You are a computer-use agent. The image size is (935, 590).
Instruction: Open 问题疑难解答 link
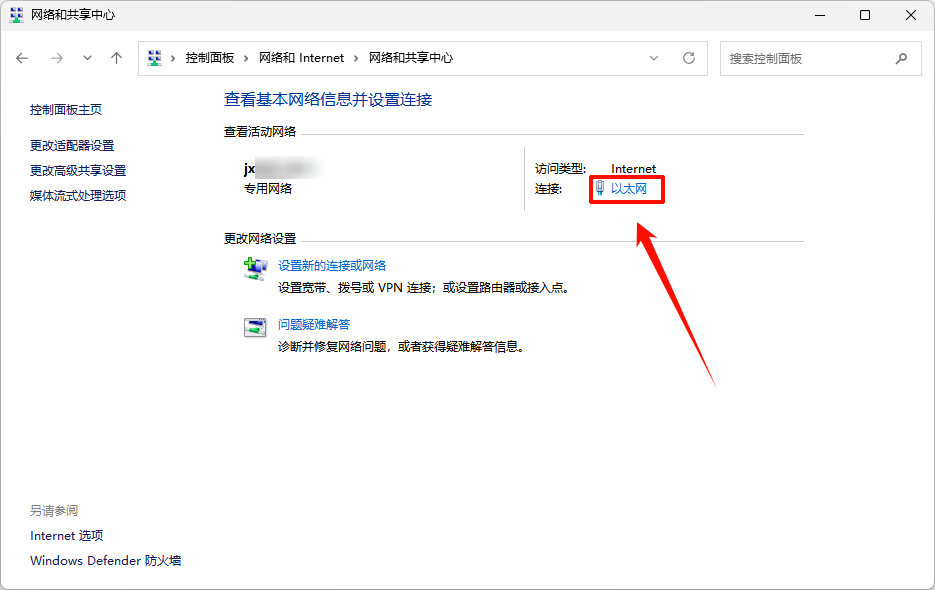(x=314, y=324)
